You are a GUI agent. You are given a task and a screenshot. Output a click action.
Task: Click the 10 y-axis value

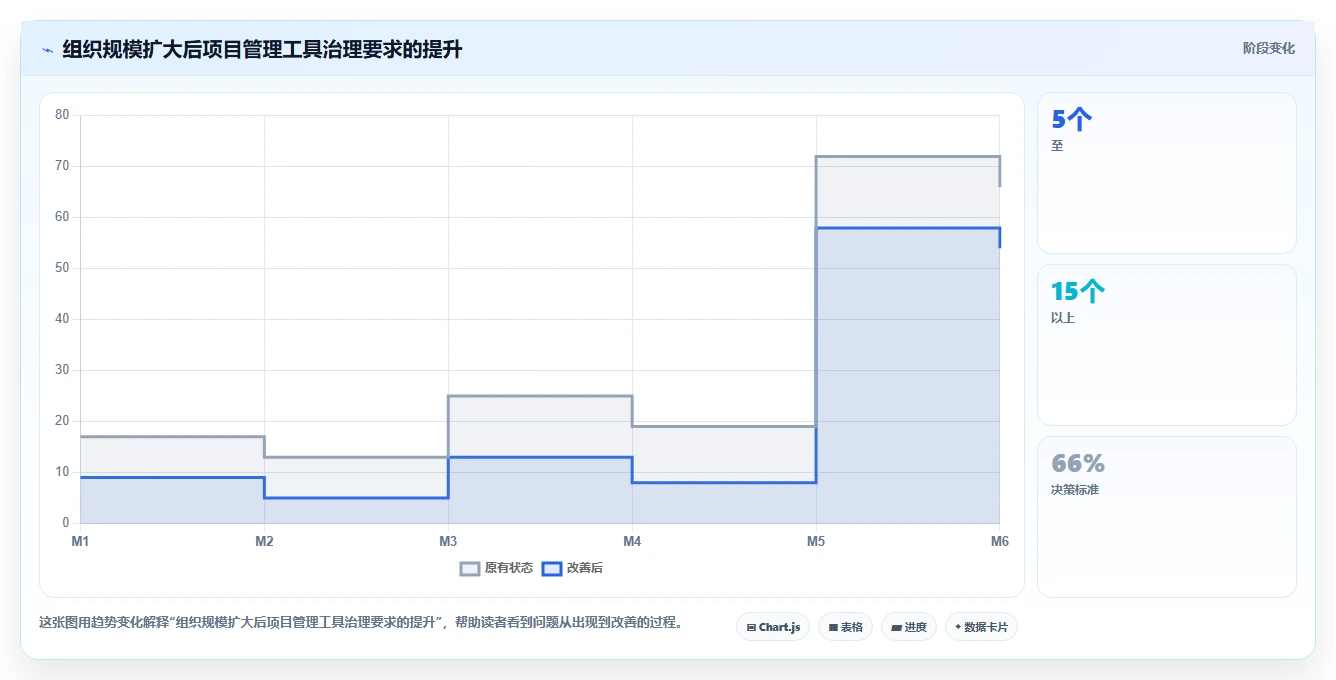pyautogui.click(x=62, y=472)
